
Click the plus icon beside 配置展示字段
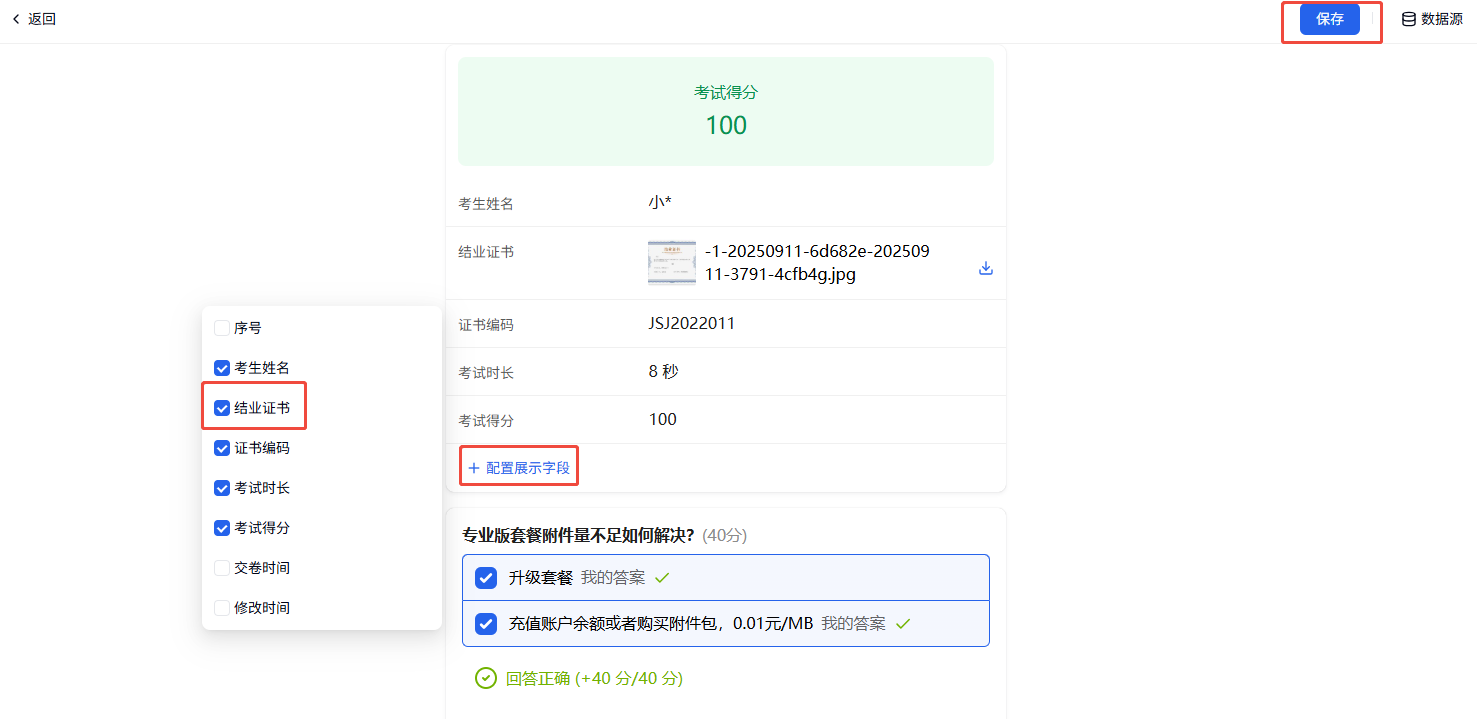pyautogui.click(x=474, y=468)
